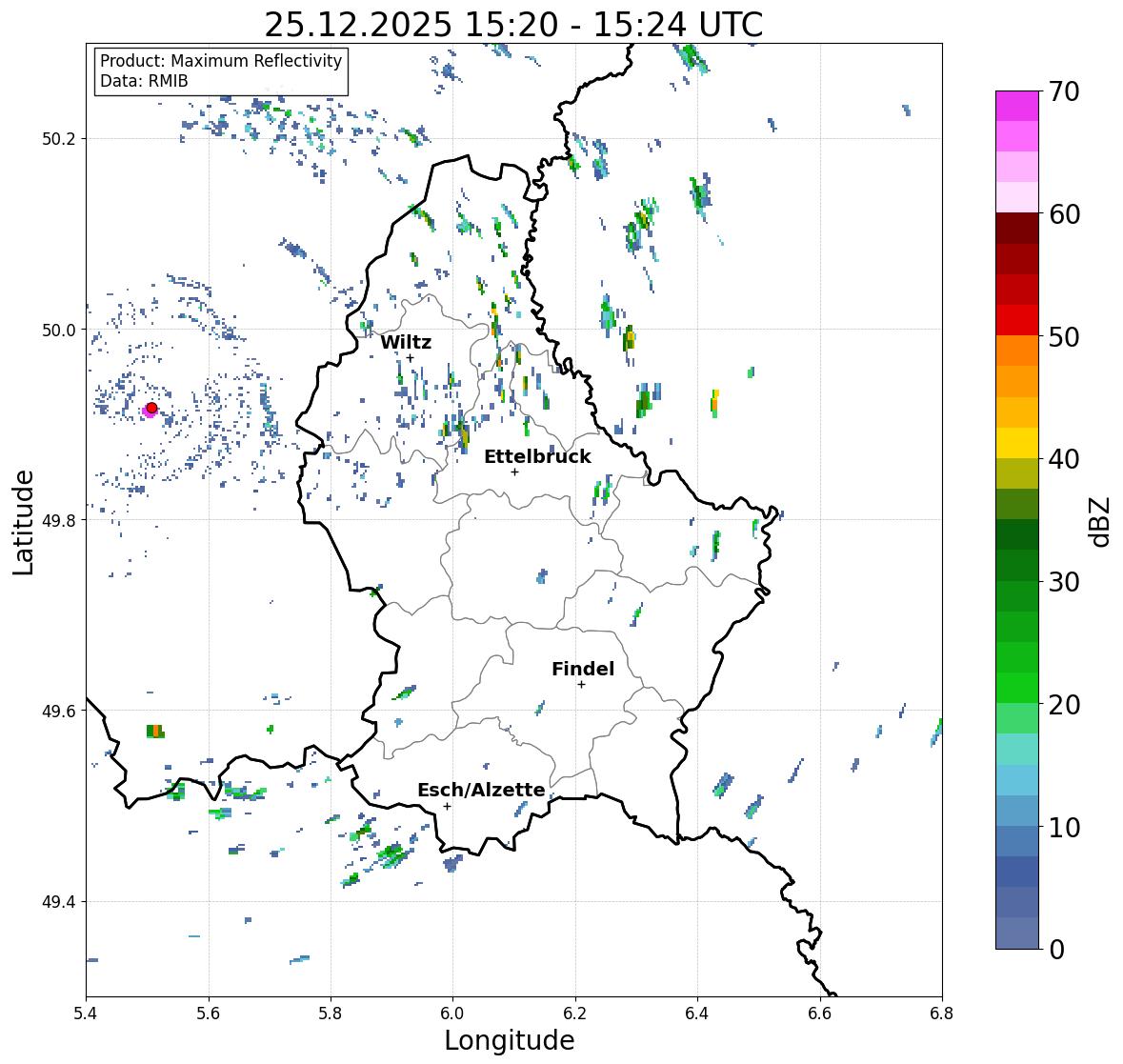This screenshot has width=1123, height=1064.
Task: Select the Esch/Alzette city label
Action: point(481,790)
